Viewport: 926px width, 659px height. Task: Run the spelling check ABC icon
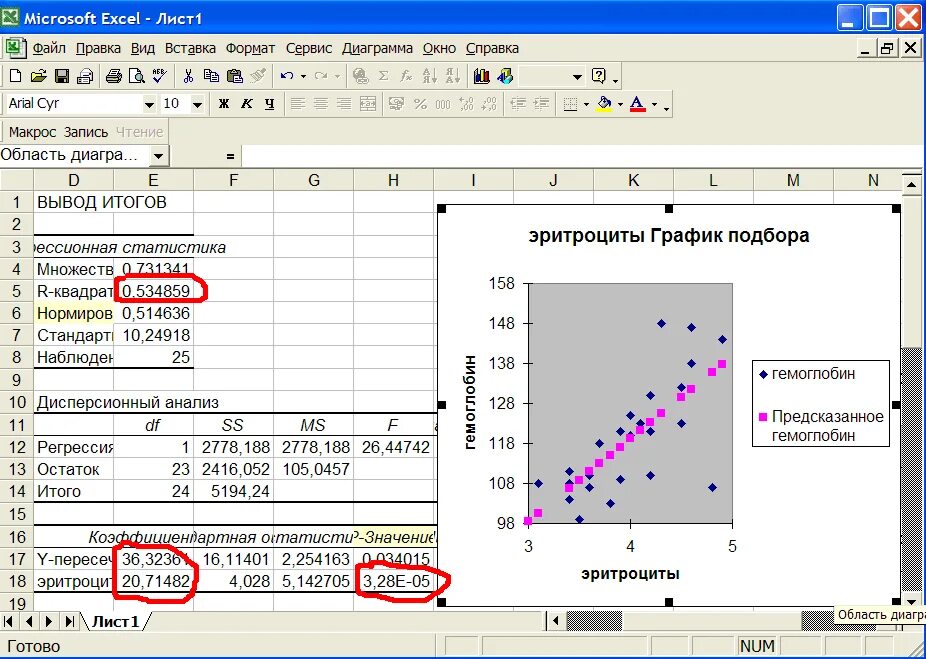click(159, 76)
